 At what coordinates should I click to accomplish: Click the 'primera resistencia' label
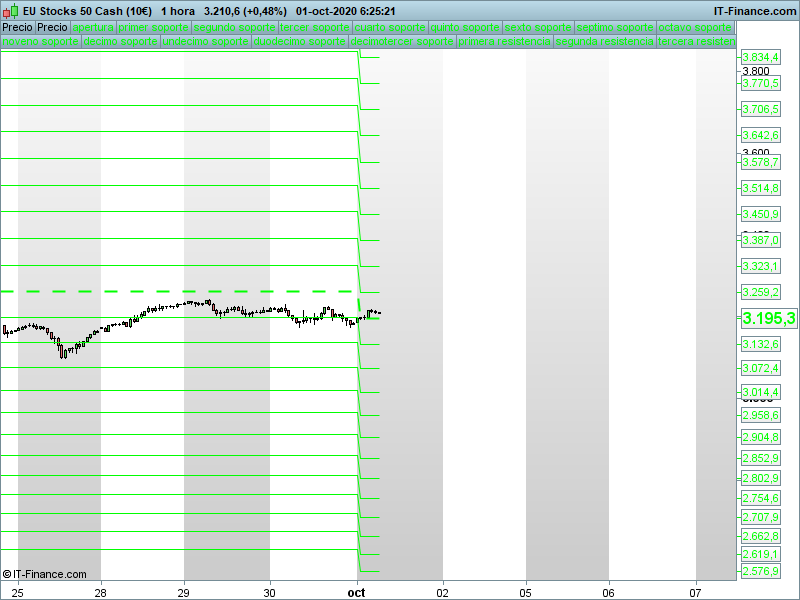(x=504, y=42)
